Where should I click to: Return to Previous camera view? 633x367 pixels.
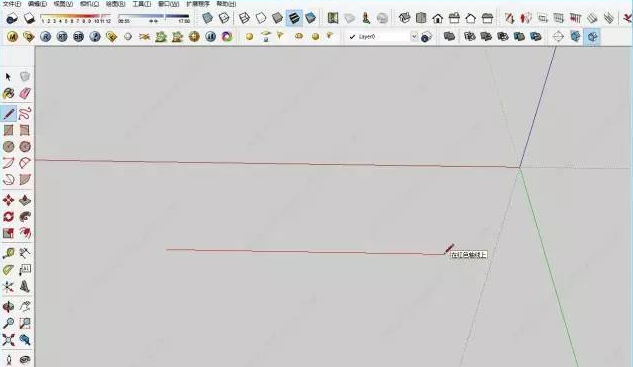(x=25, y=340)
